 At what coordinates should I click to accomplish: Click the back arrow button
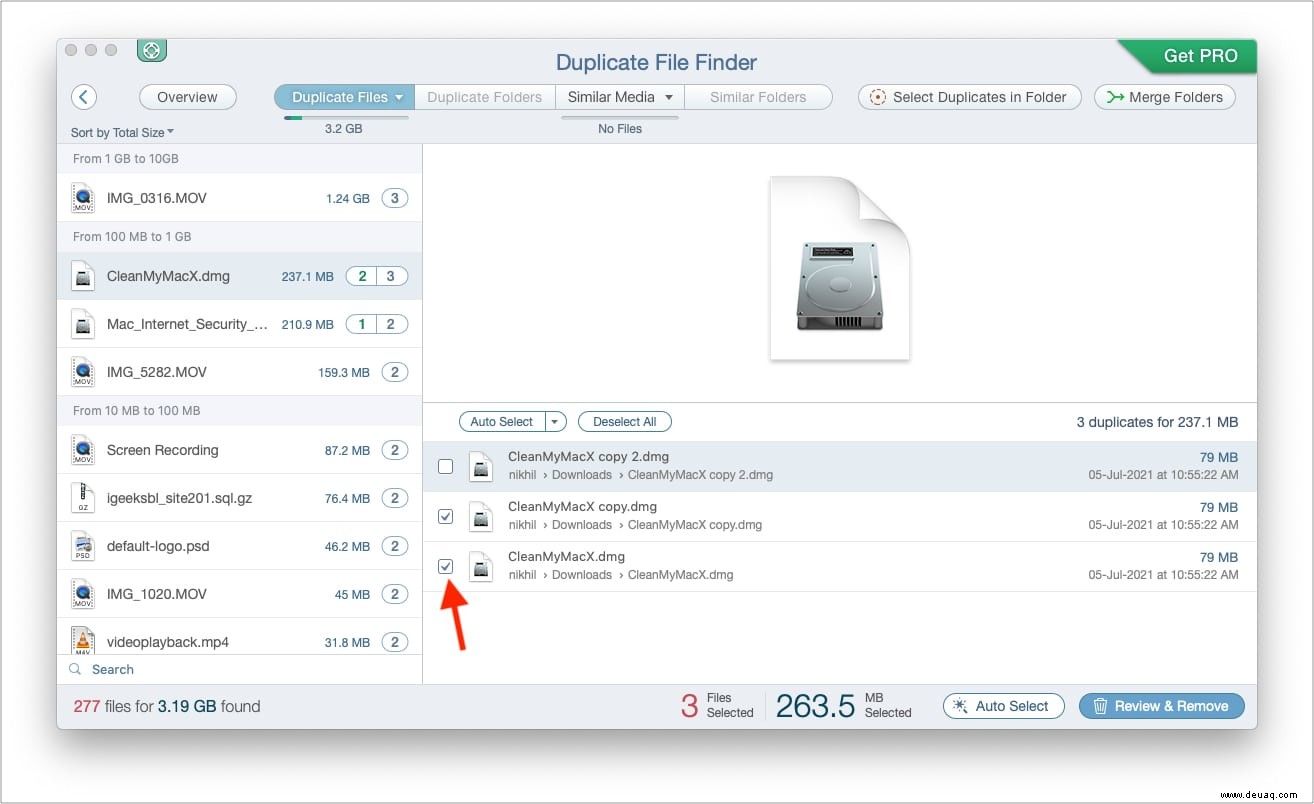(84, 97)
